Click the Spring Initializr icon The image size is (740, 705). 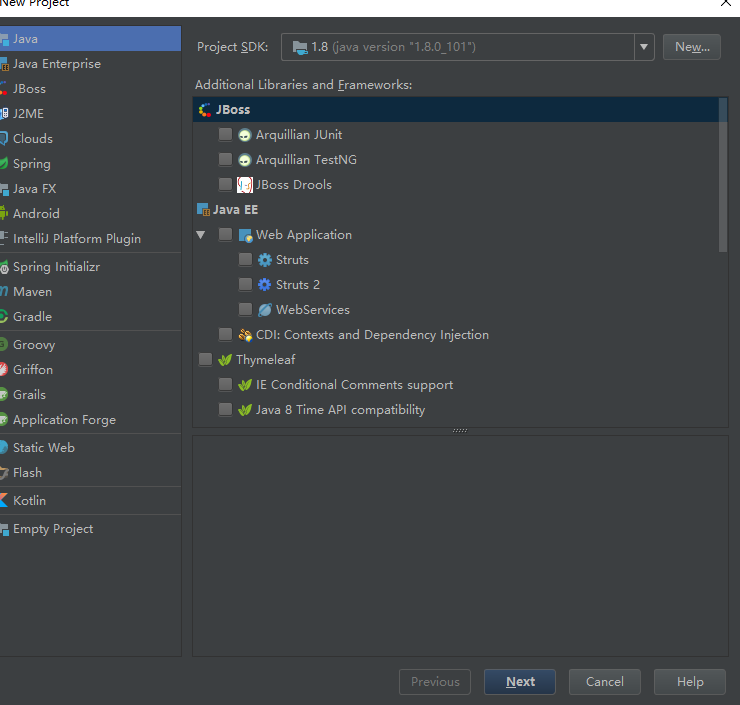tap(4, 267)
